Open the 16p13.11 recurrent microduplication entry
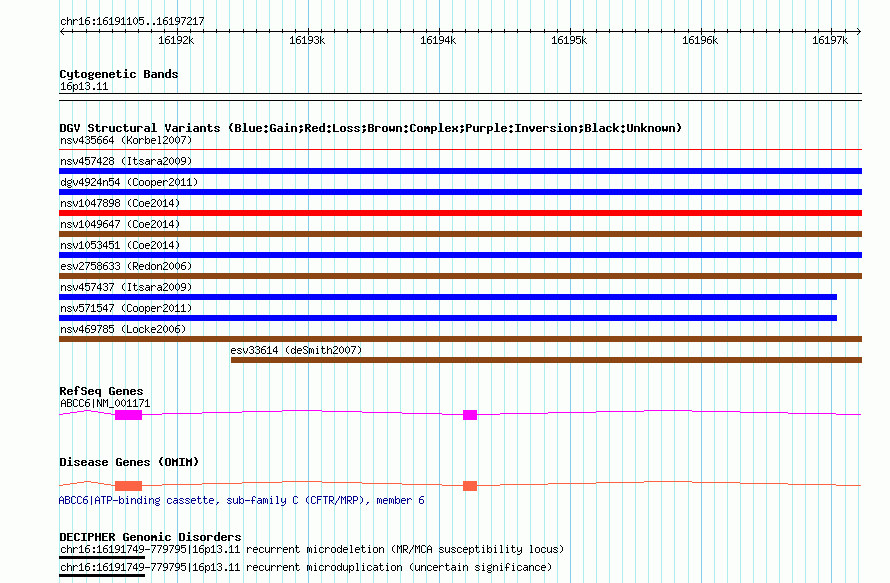 pos(306,567)
